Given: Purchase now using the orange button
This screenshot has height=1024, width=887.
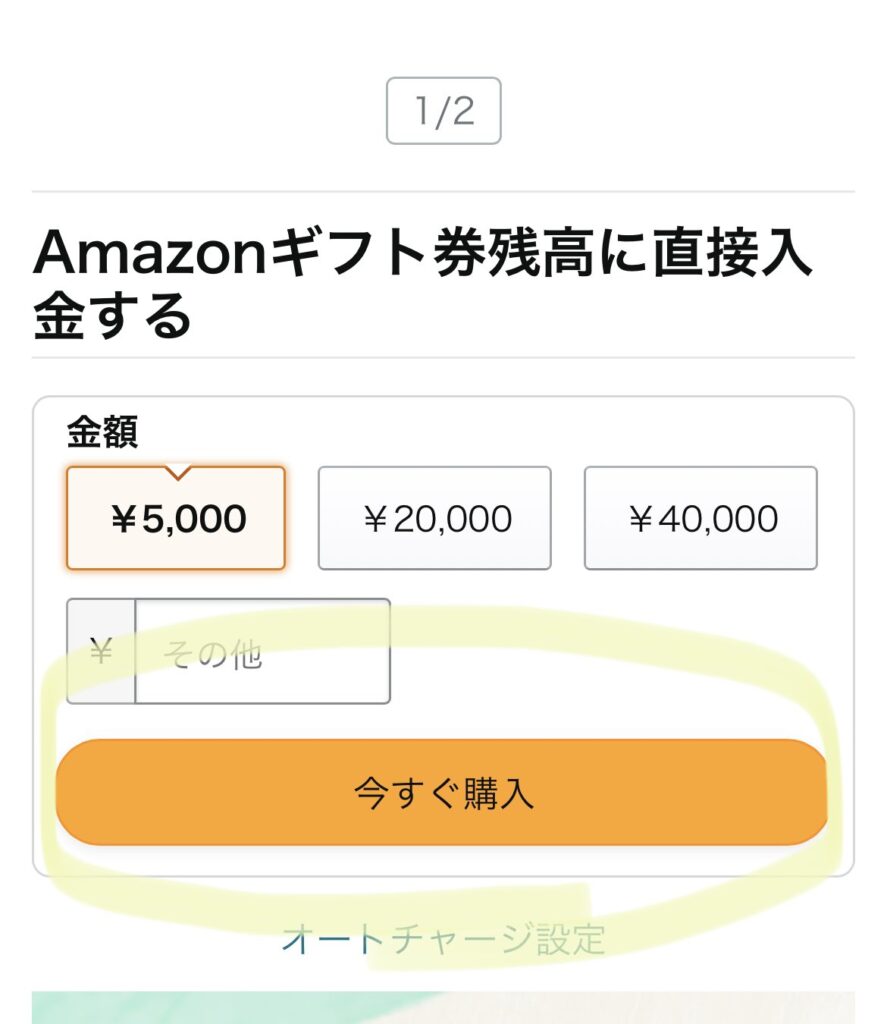Looking at the screenshot, I should tap(442, 792).
